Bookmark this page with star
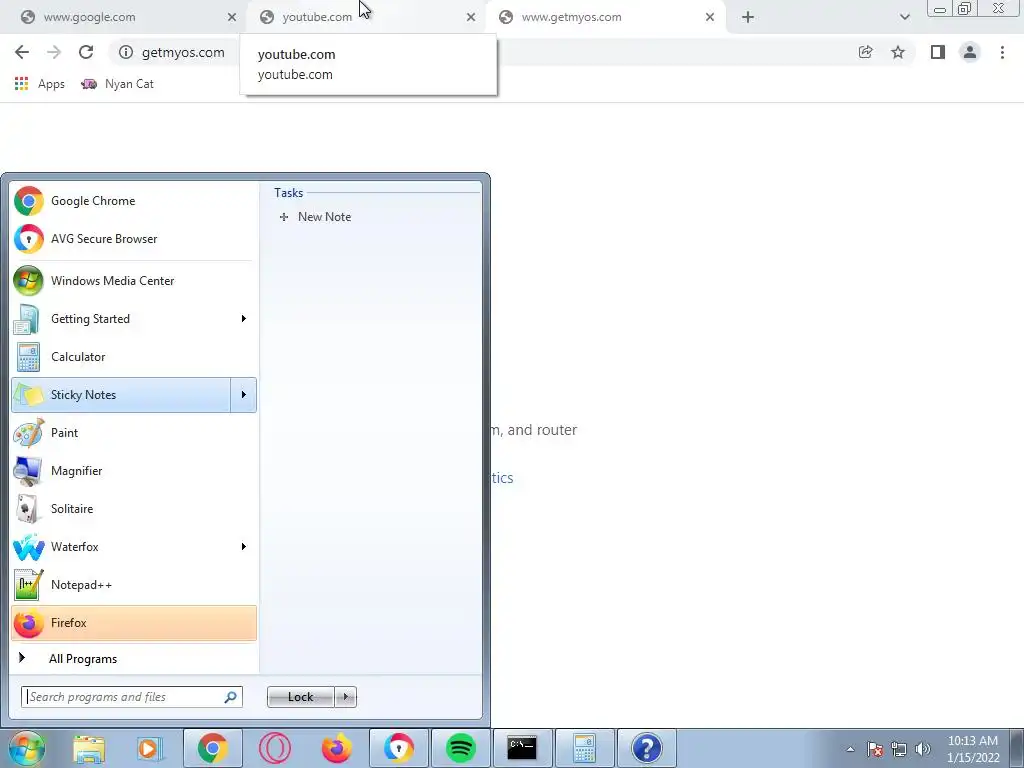The image size is (1024, 768). point(898,52)
